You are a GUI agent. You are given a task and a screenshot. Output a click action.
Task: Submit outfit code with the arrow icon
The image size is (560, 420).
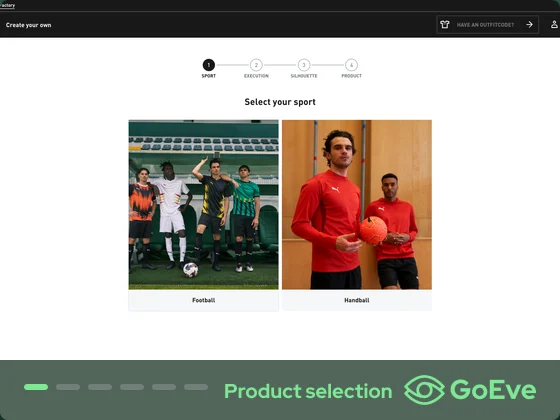pos(529,25)
